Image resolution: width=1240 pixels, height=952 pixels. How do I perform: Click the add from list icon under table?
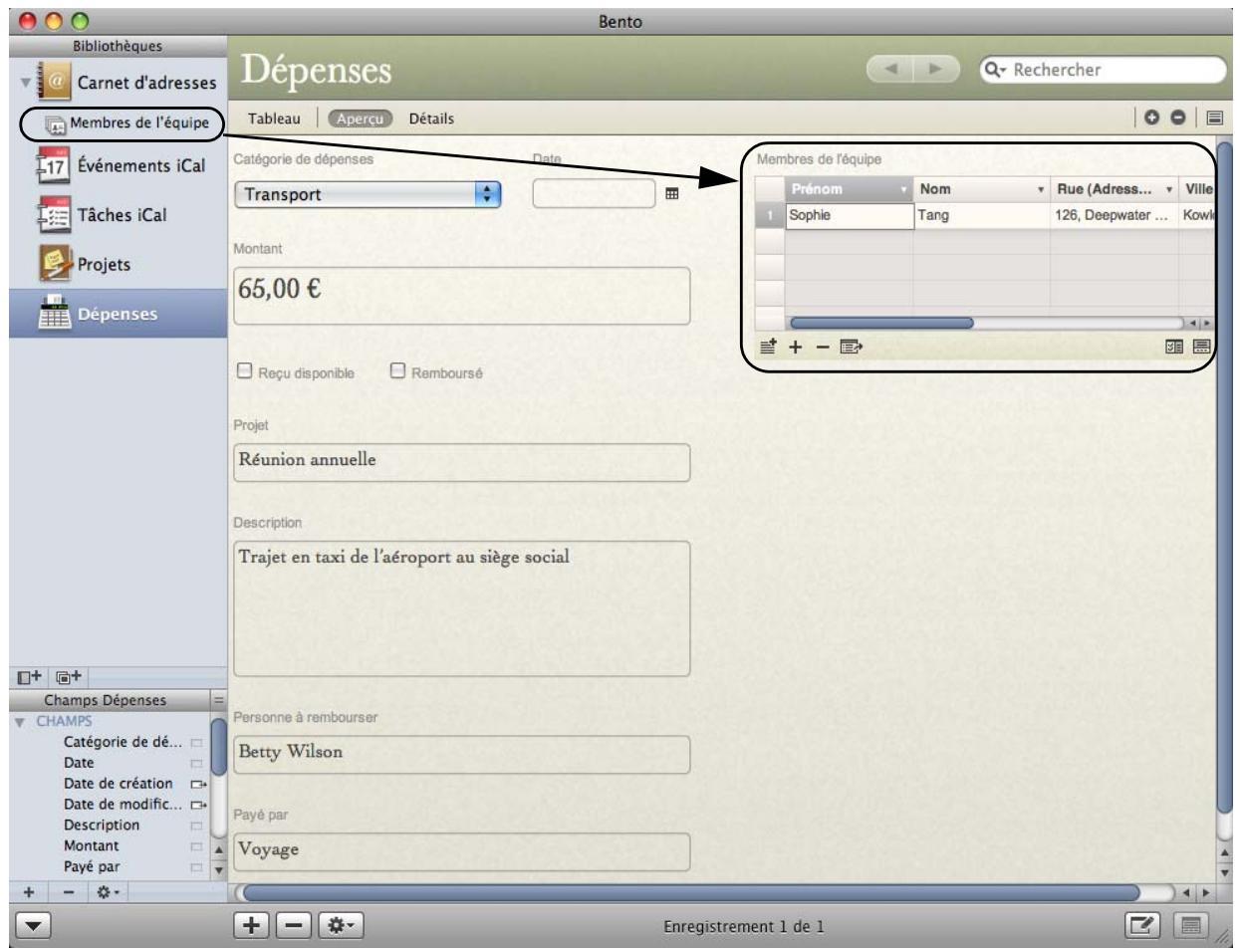[768, 347]
